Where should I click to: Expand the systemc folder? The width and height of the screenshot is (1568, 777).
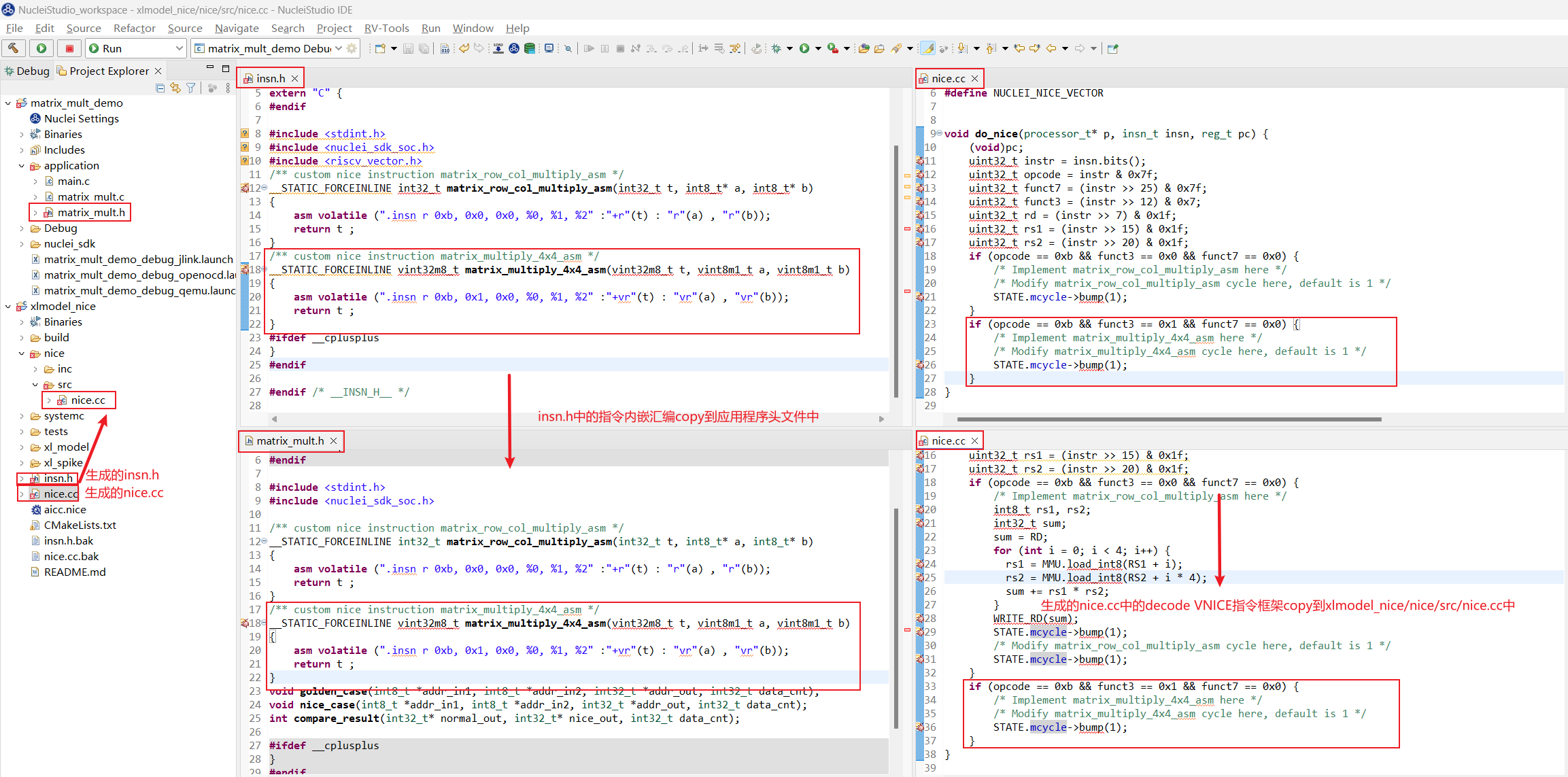coord(22,416)
